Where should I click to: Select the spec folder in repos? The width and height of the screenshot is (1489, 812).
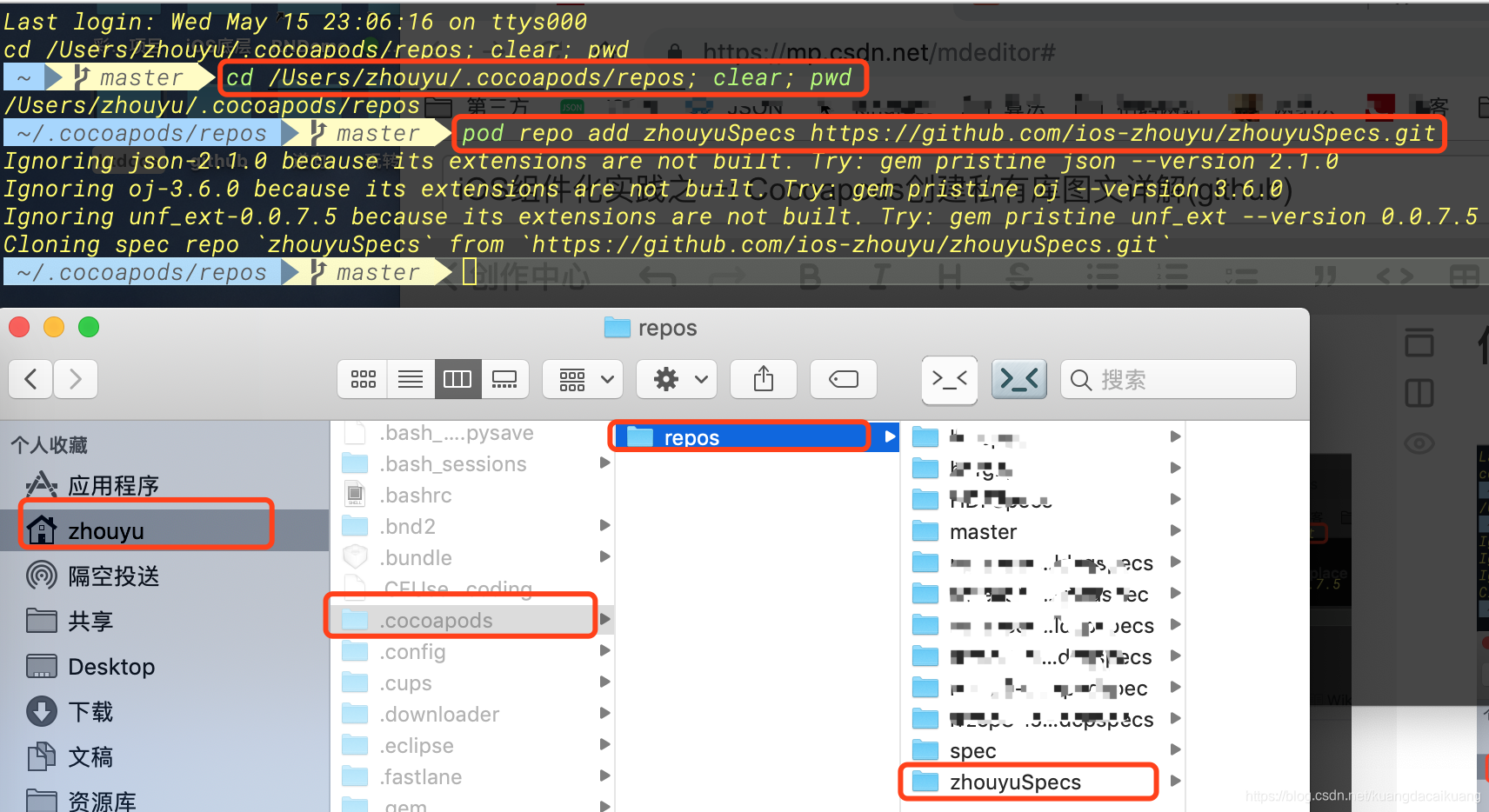(x=1044, y=750)
